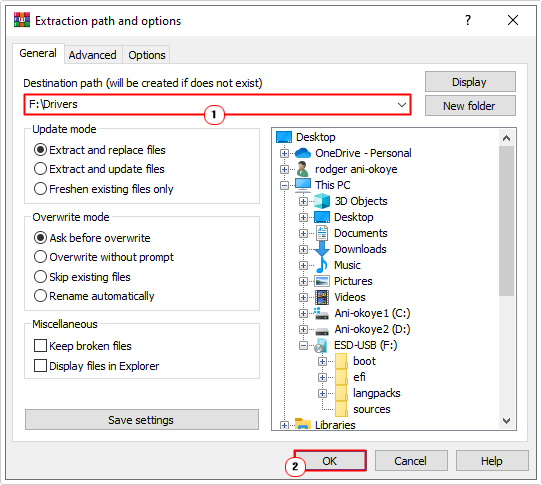Screen dimensions: 542x485
Task: Expand the Pictures node
Action: click(x=303, y=281)
